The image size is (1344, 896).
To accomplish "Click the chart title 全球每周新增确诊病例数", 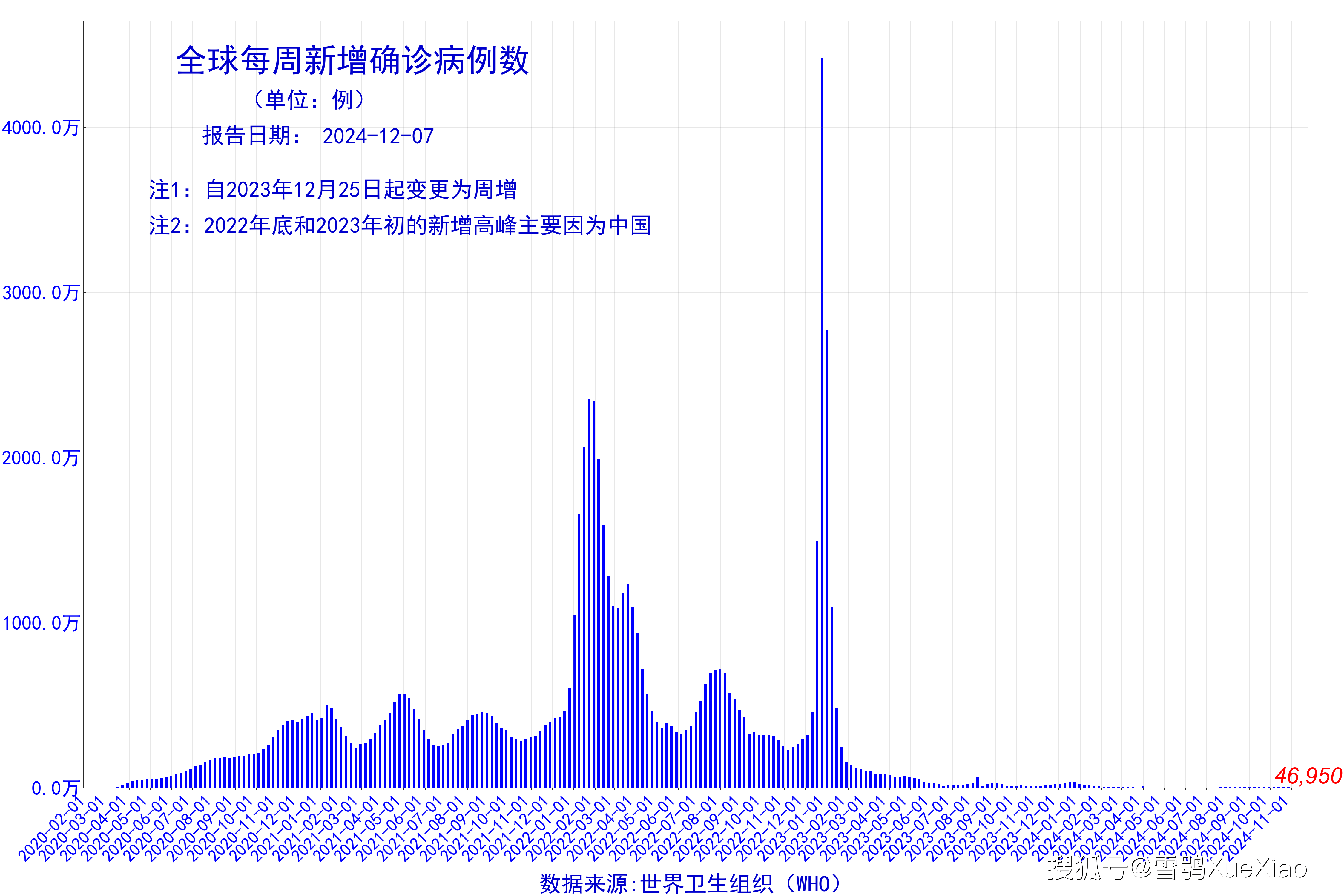I will tap(352, 61).
